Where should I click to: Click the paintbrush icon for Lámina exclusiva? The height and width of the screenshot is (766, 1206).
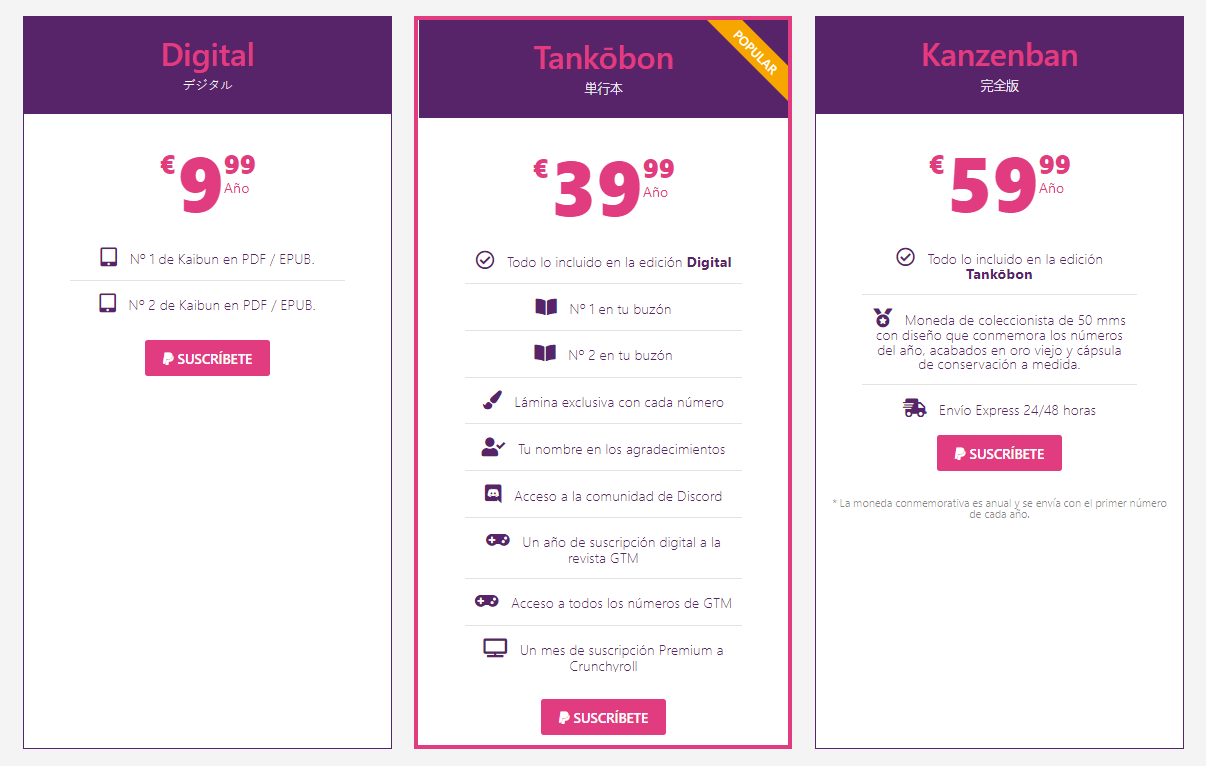click(491, 400)
